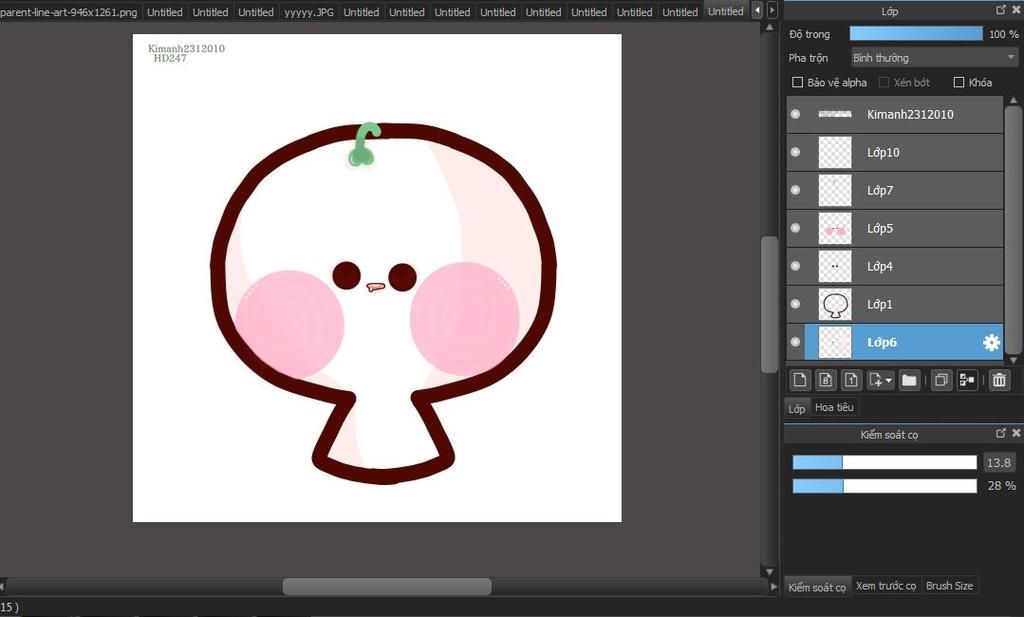The width and height of the screenshot is (1024, 617).
Task: Click the canvas horizontal scrollbar thumb
Action: (387, 586)
